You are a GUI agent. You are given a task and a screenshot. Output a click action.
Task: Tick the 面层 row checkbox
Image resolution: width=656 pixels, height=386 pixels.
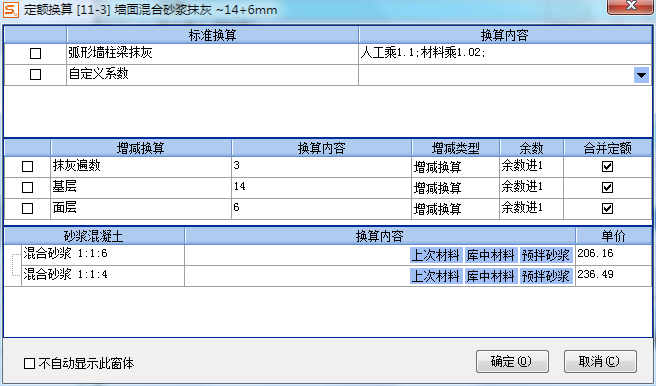(x=28, y=208)
